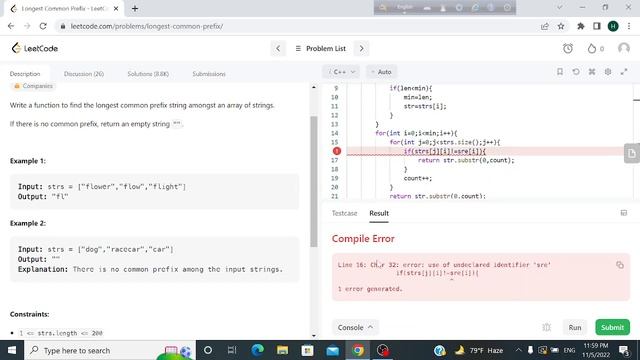Click the keyboard shortcuts icon
This screenshot has height=360, width=640.
[592, 72]
